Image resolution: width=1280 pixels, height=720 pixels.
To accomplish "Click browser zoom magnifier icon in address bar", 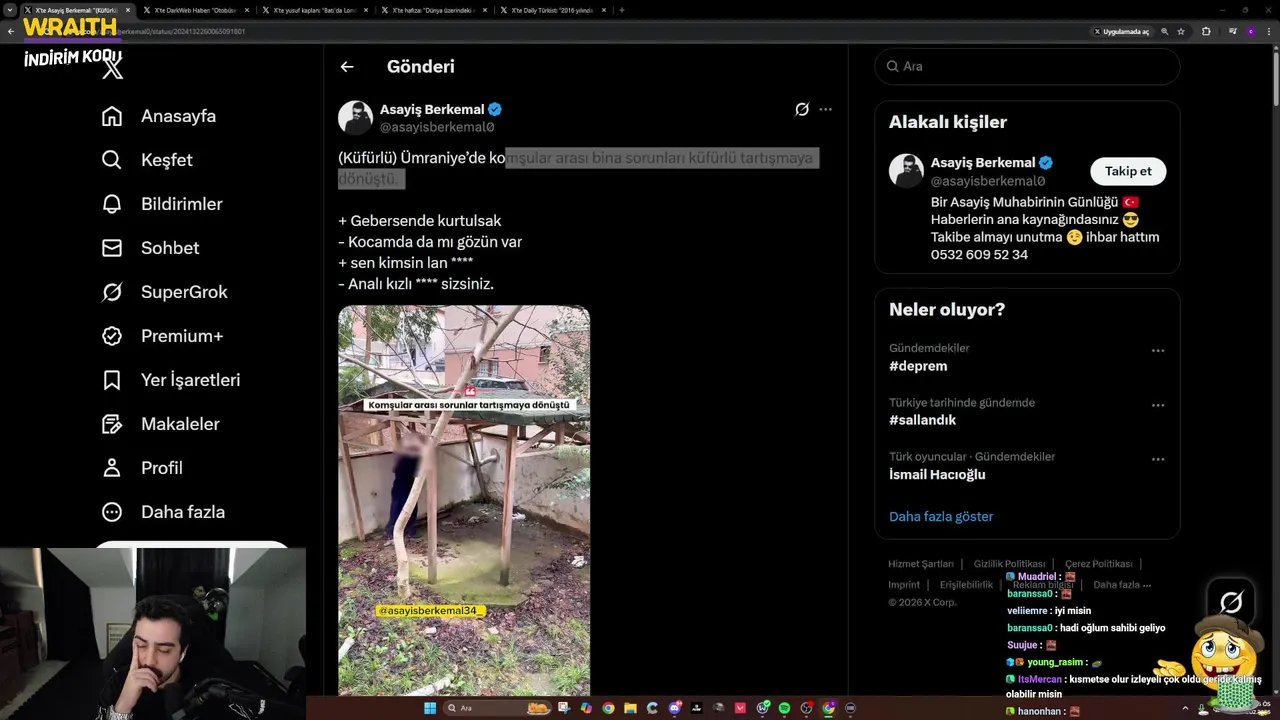I will (1164, 31).
